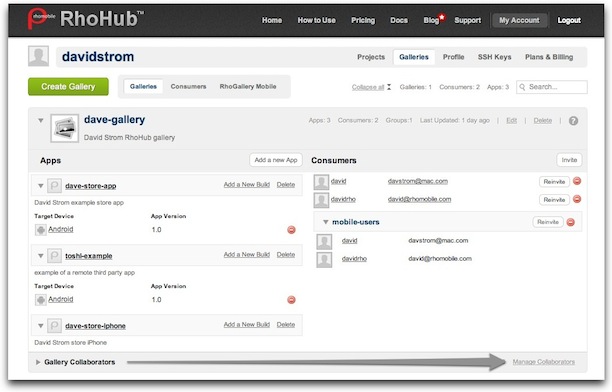Click the davidstrom profile avatar

(39, 56)
